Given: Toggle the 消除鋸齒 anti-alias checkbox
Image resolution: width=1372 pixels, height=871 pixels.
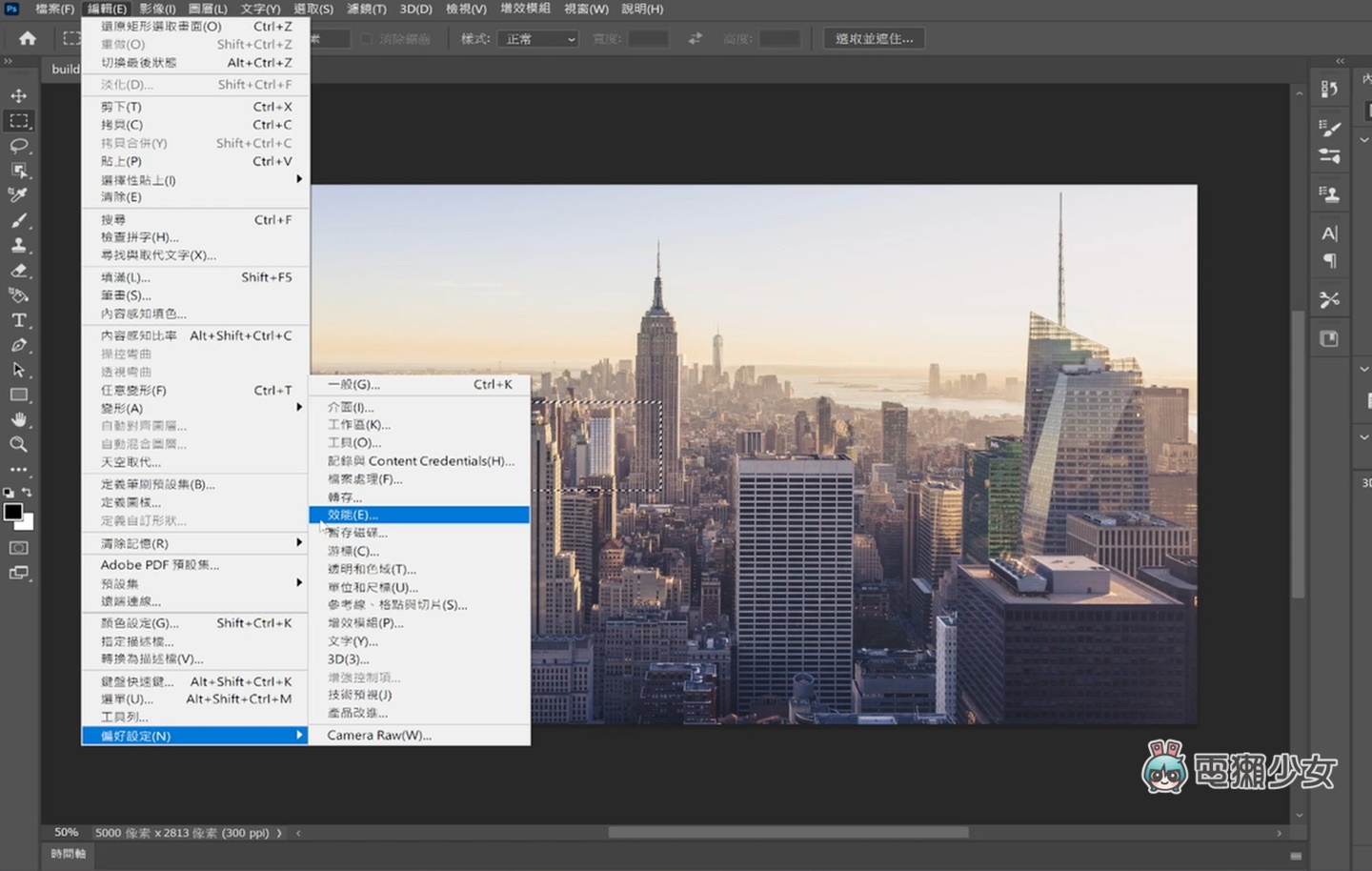Looking at the screenshot, I should pyautogui.click(x=367, y=39).
